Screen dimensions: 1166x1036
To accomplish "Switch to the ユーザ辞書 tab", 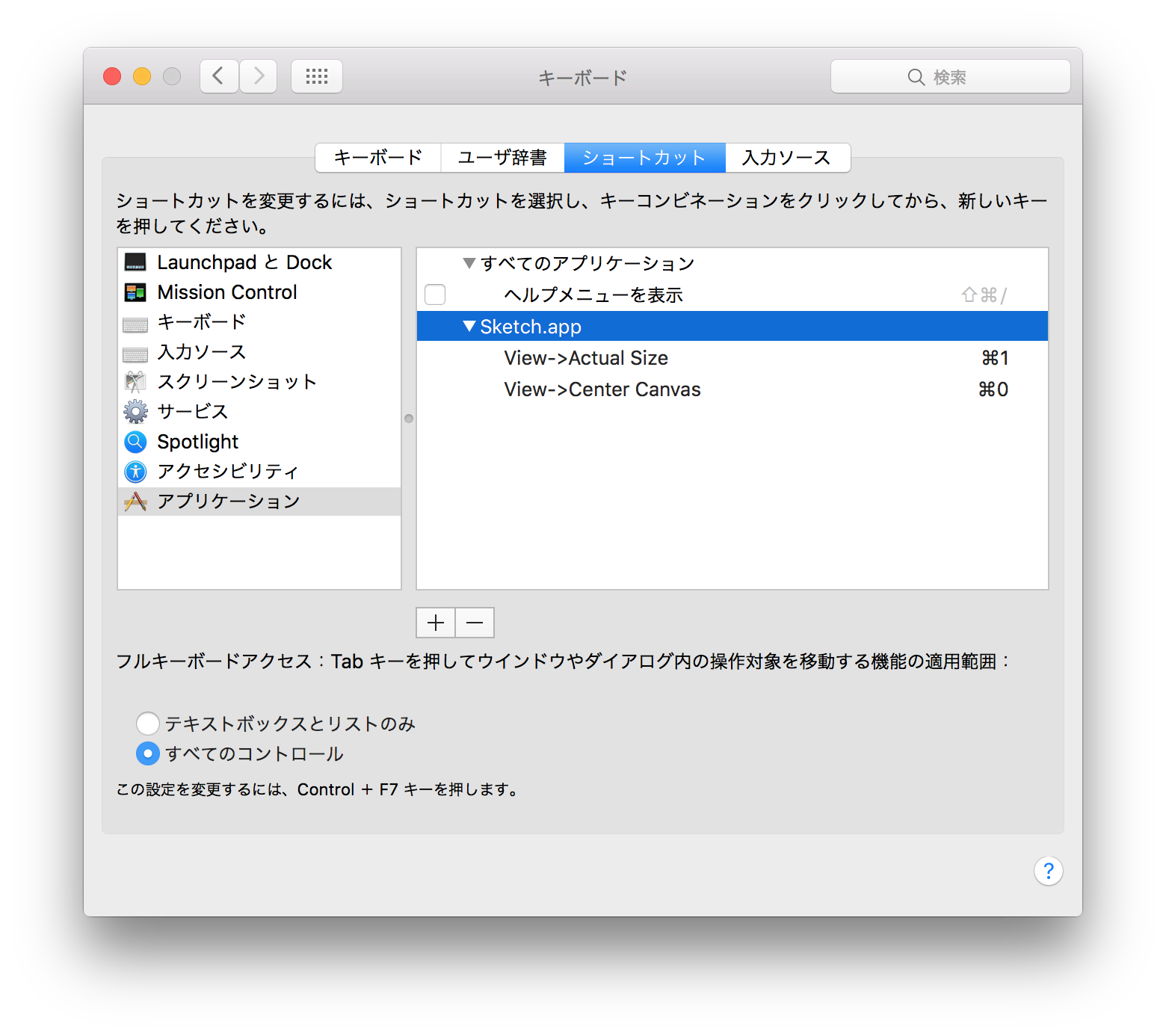I will (502, 158).
